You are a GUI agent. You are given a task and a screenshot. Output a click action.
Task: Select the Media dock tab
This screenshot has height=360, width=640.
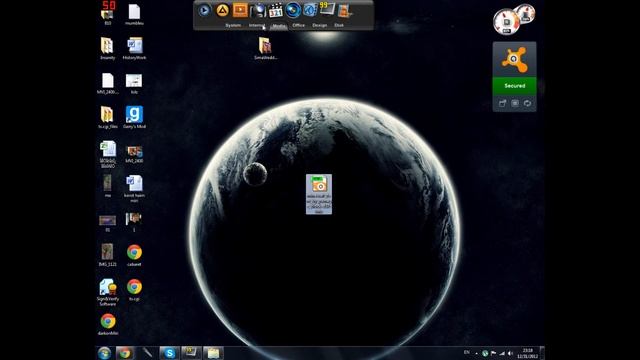tap(279, 26)
